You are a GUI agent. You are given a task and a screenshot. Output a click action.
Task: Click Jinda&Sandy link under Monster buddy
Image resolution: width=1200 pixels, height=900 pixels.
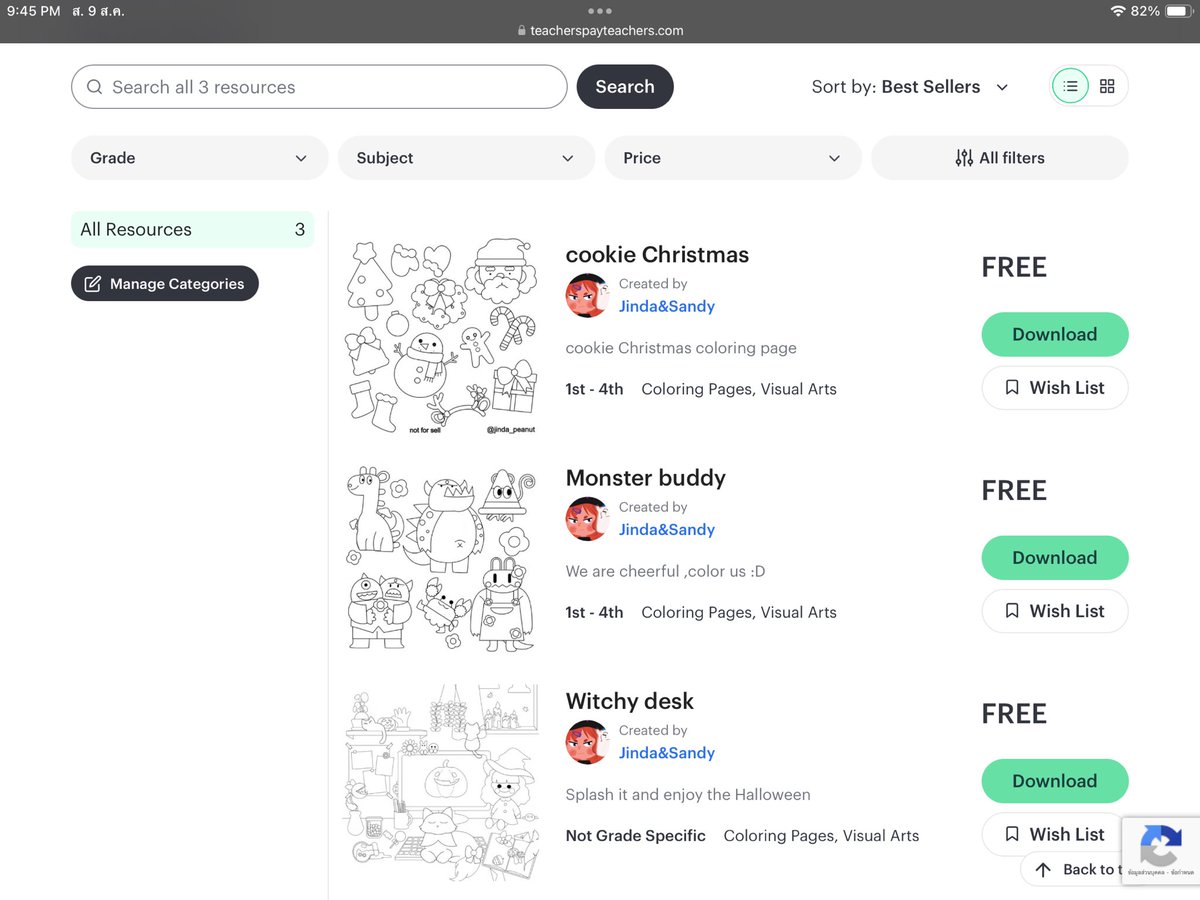tap(667, 529)
